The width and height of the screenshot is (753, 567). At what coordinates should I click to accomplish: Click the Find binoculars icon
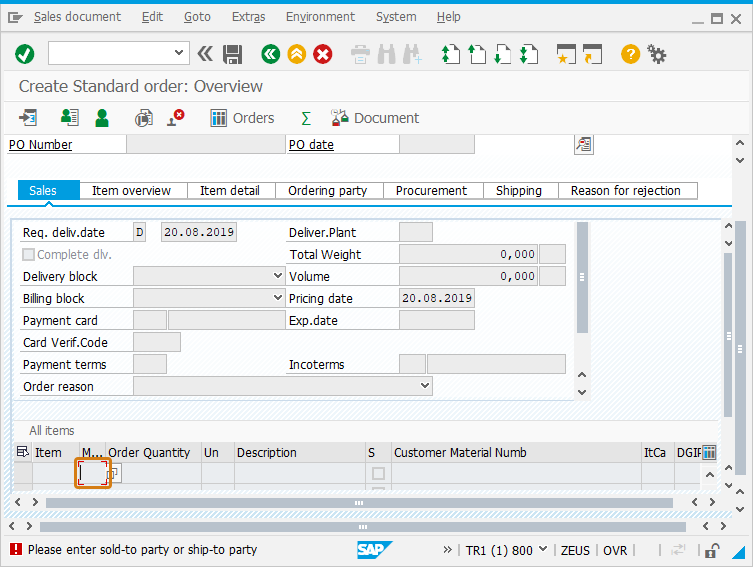(386, 54)
